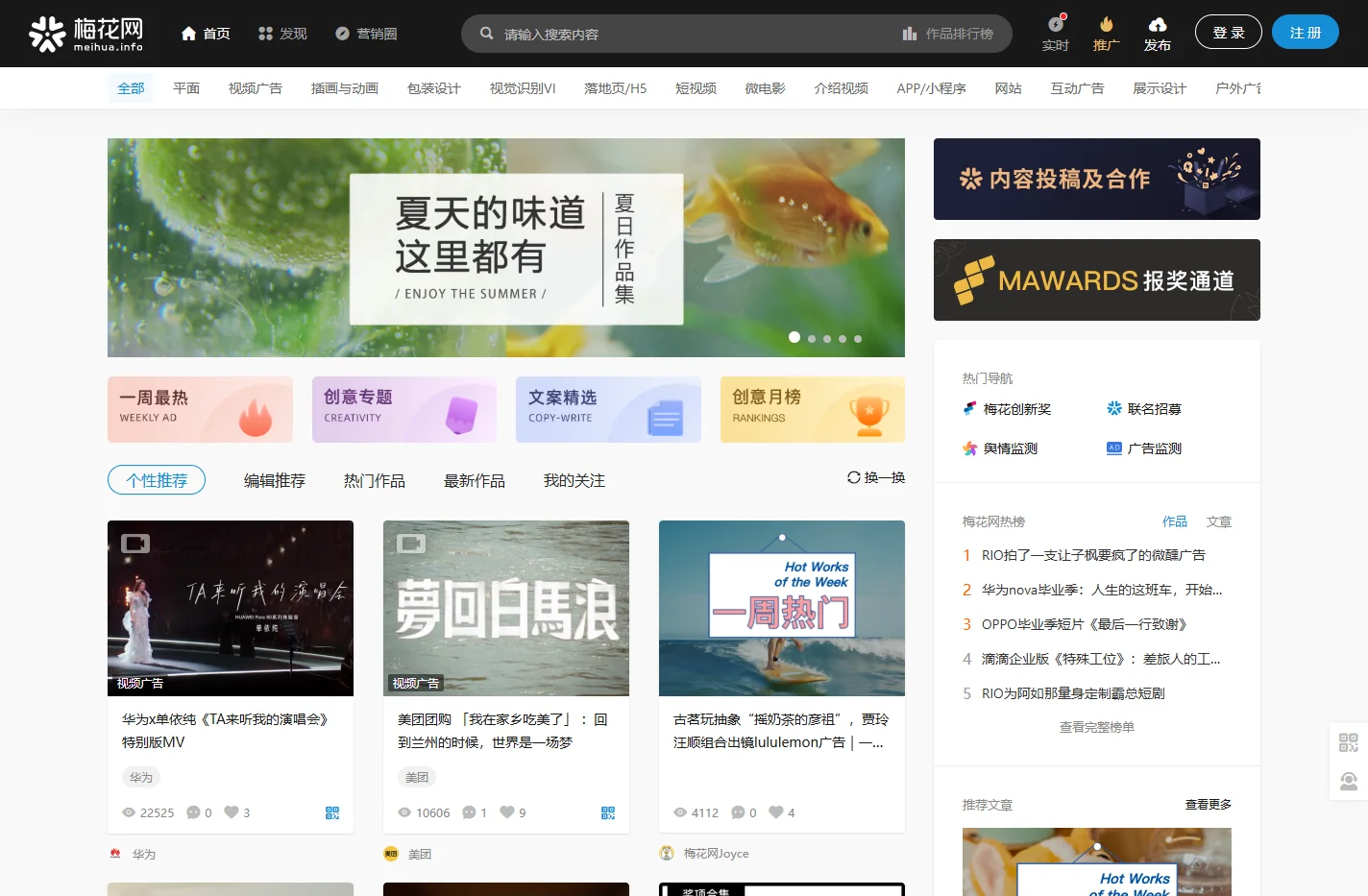Select the 展示设计 category
The height and width of the screenshot is (896, 1368).
(1160, 88)
